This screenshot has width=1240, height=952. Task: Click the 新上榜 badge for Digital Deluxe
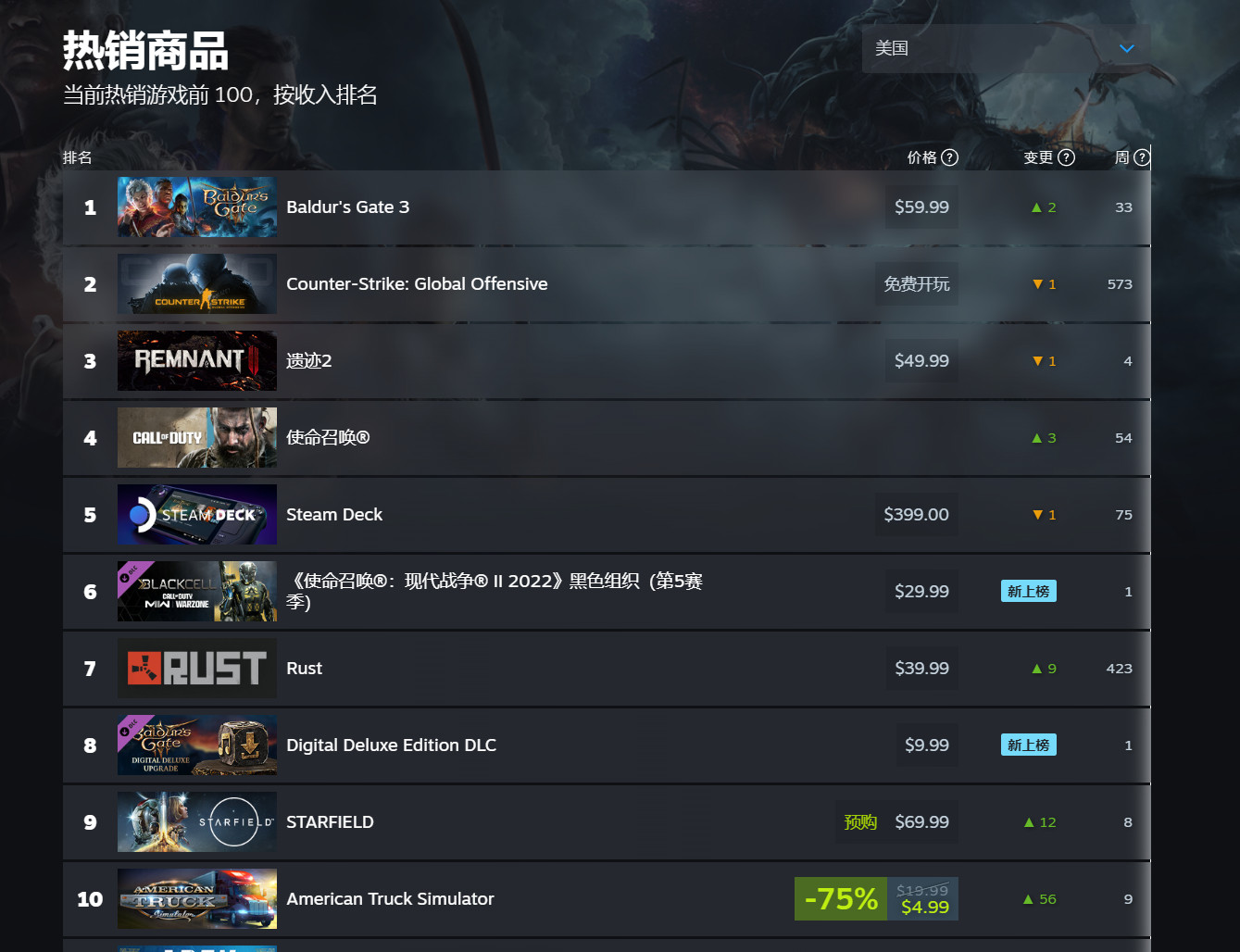pos(1028,745)
